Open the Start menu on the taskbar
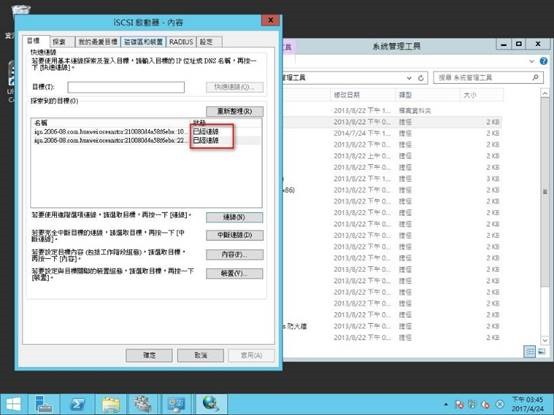 point(13,404)
